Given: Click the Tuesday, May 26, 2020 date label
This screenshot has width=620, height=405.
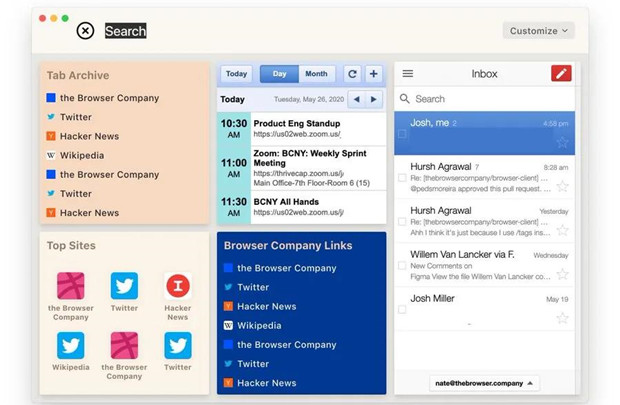Looking at the screenshot, I should [309, 99].
